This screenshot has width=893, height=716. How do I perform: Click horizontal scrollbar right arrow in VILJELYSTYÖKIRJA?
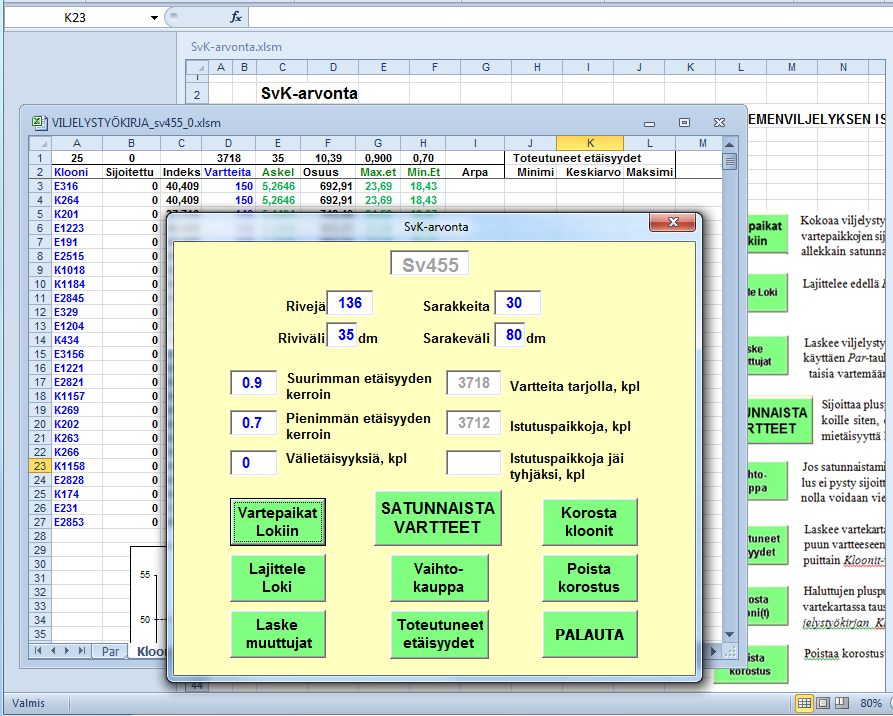(713, 650)
